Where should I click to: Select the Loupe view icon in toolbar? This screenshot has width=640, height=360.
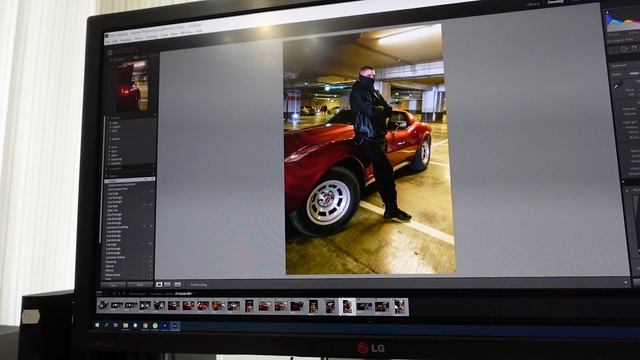159,284
